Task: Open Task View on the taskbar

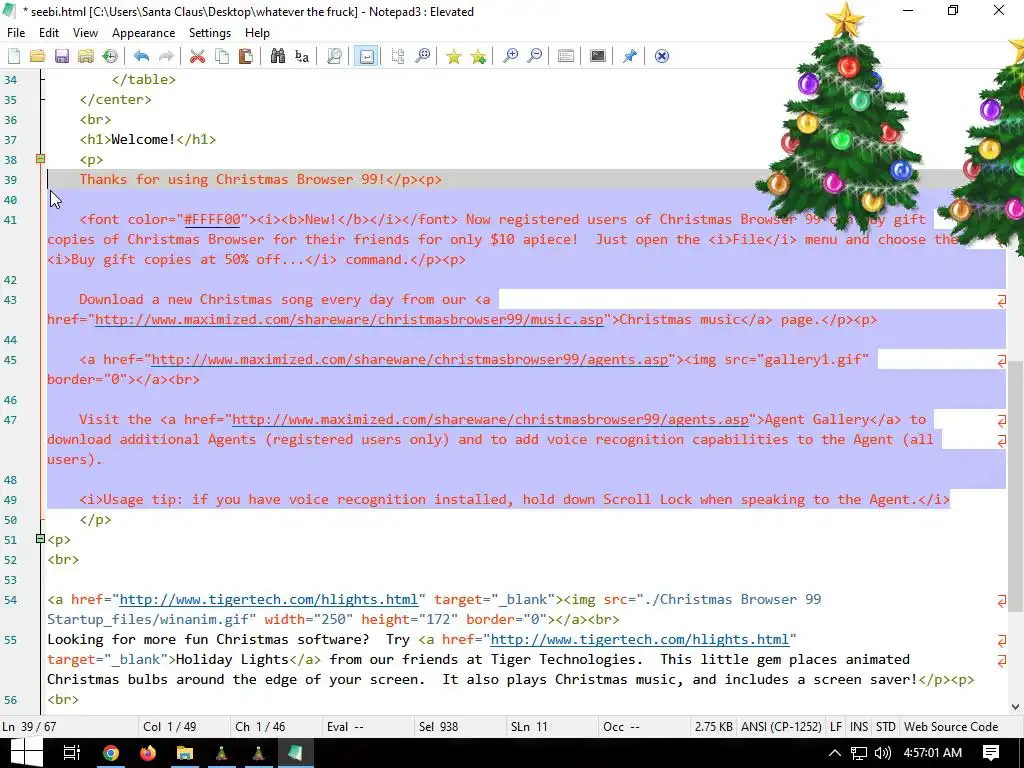Action: click(71, 753)
